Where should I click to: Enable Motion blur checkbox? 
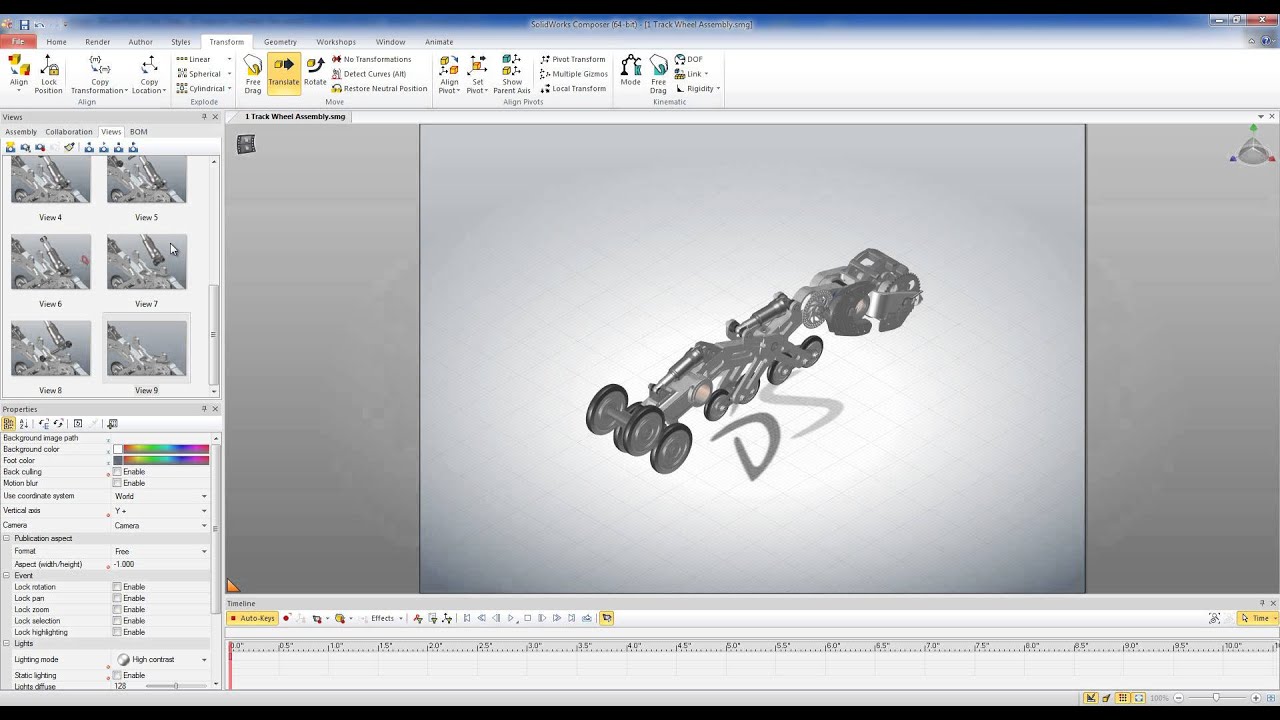point(117,483)
